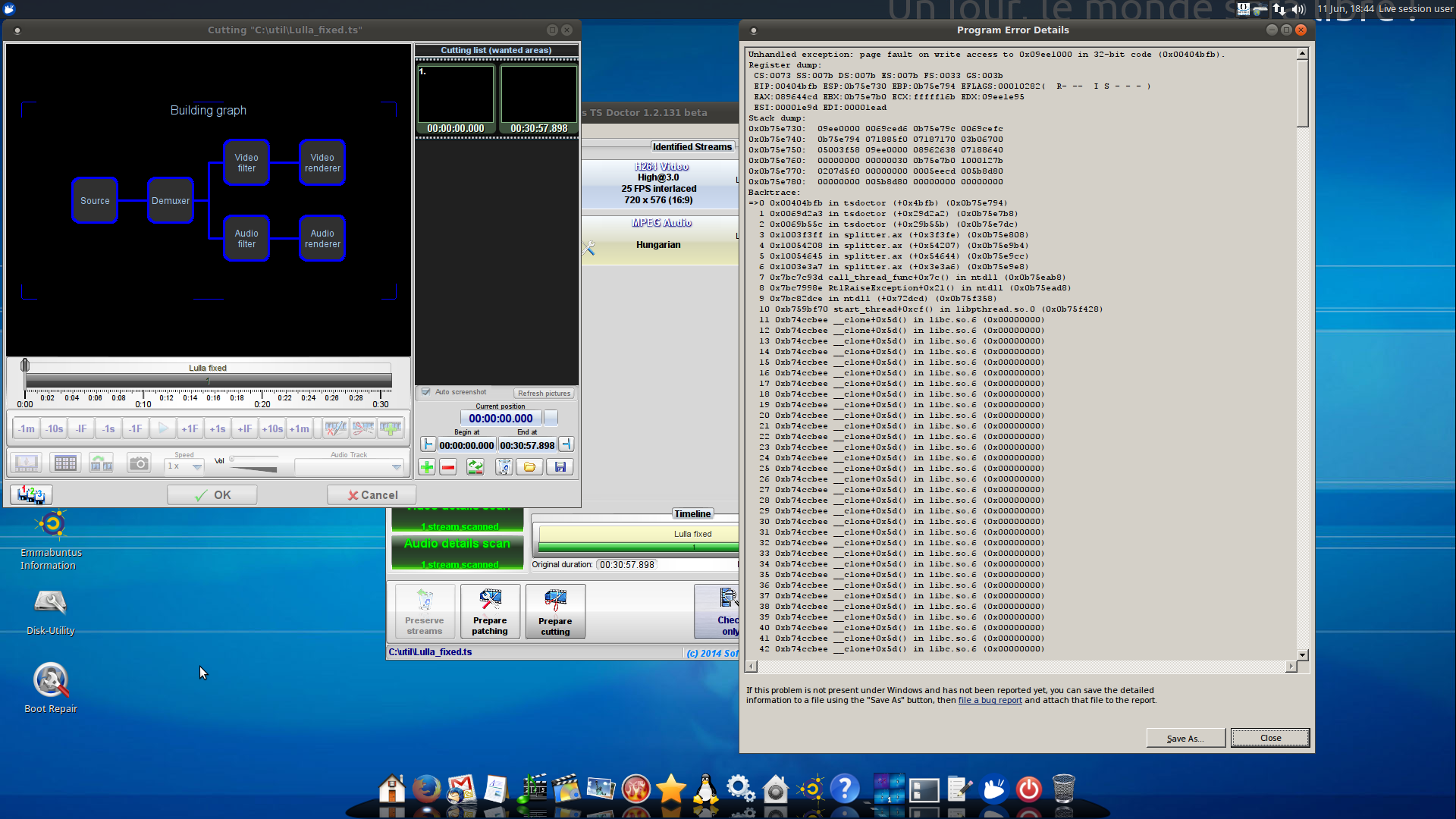Image resolution: width=1456 pixels, height=819 pixels.
Task: Open the thumbnail grid view icon
Action: coord(65,463)
